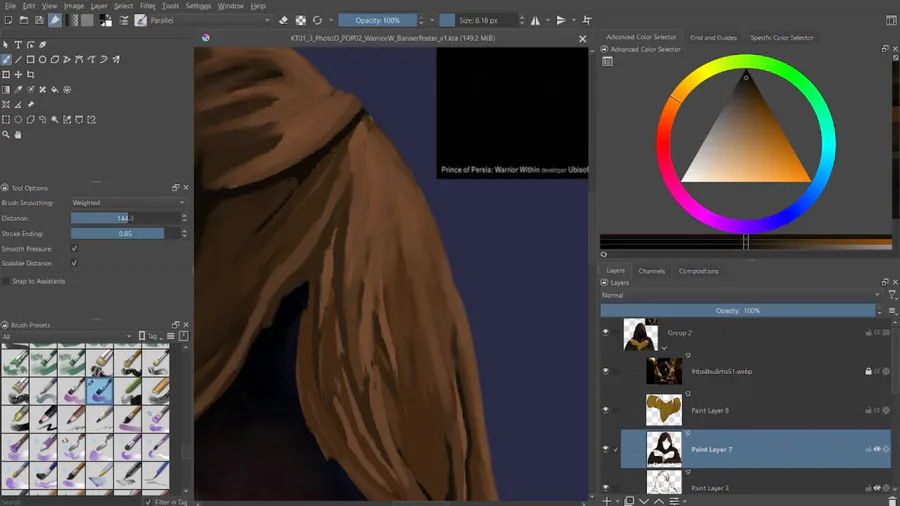Select the Gradient tool
The width and height of the screenshot is (900, 506).
(x=6, y=89)
